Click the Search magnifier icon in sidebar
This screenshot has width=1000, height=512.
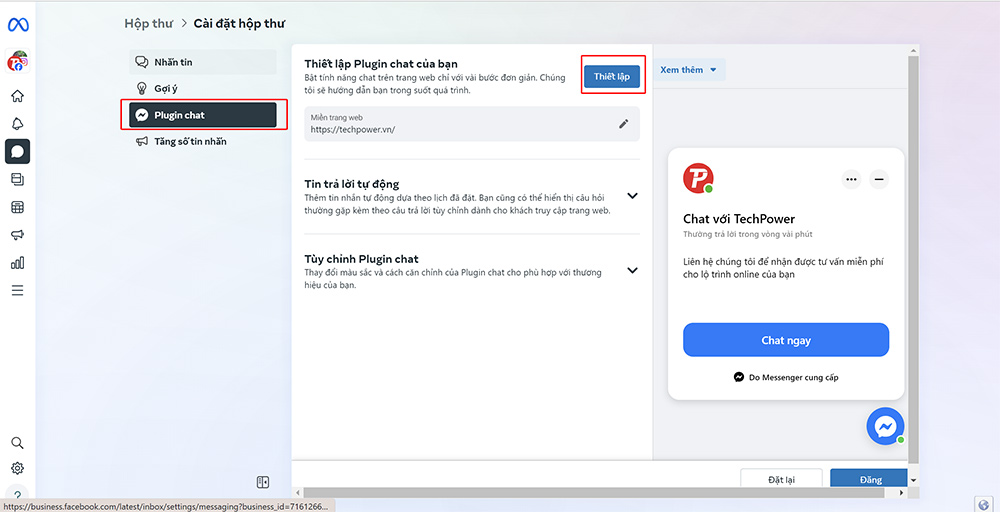(x=17, y=443)
